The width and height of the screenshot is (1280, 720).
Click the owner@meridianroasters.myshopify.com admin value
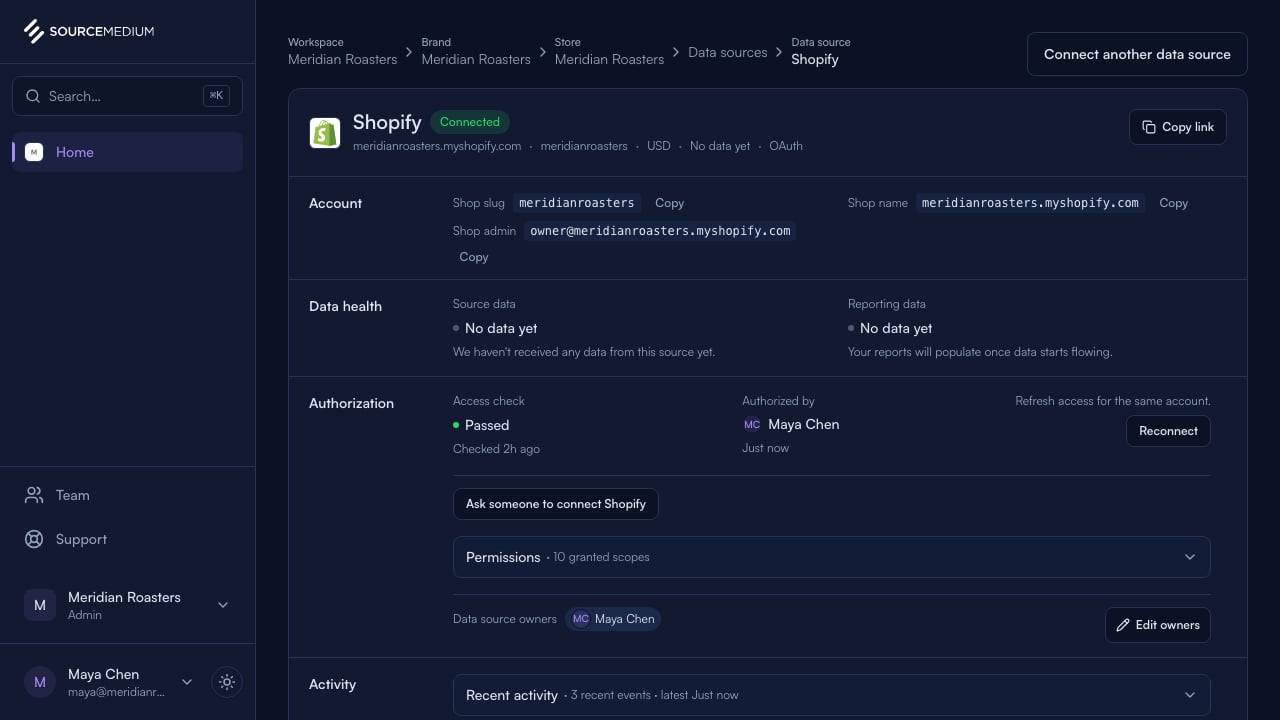pos(660,231)
